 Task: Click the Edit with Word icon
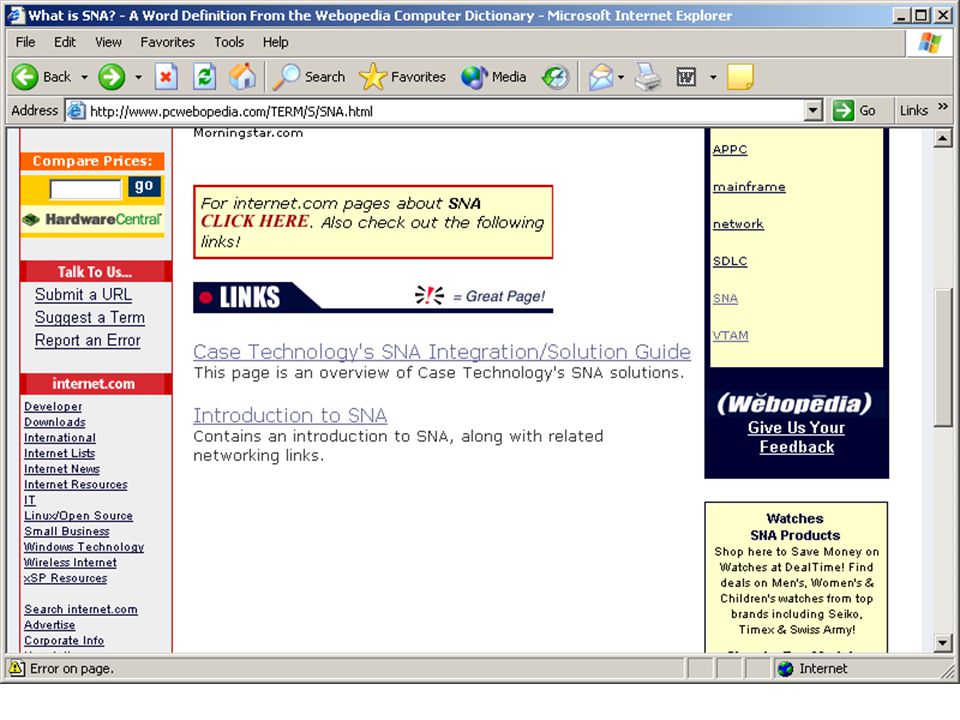tap(686, 77)
